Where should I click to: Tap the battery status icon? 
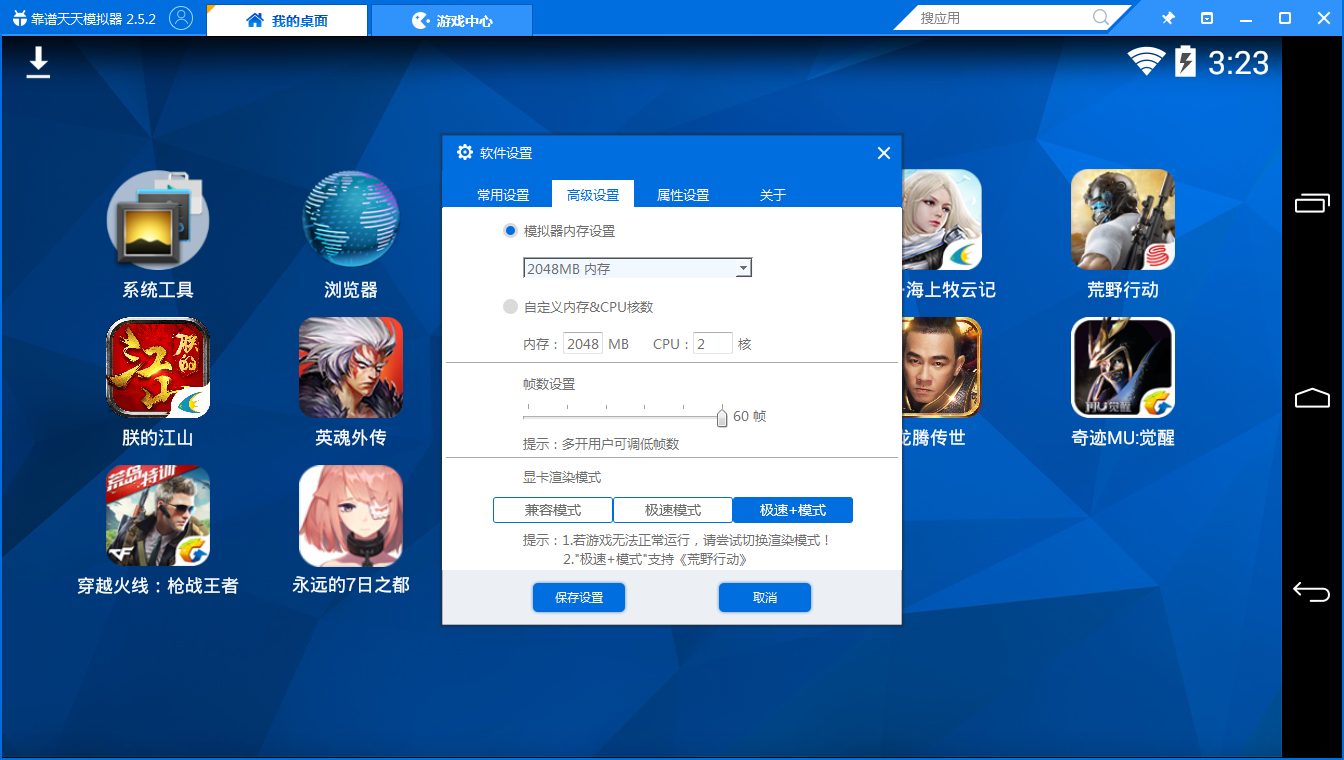[x=1185, y=62]
